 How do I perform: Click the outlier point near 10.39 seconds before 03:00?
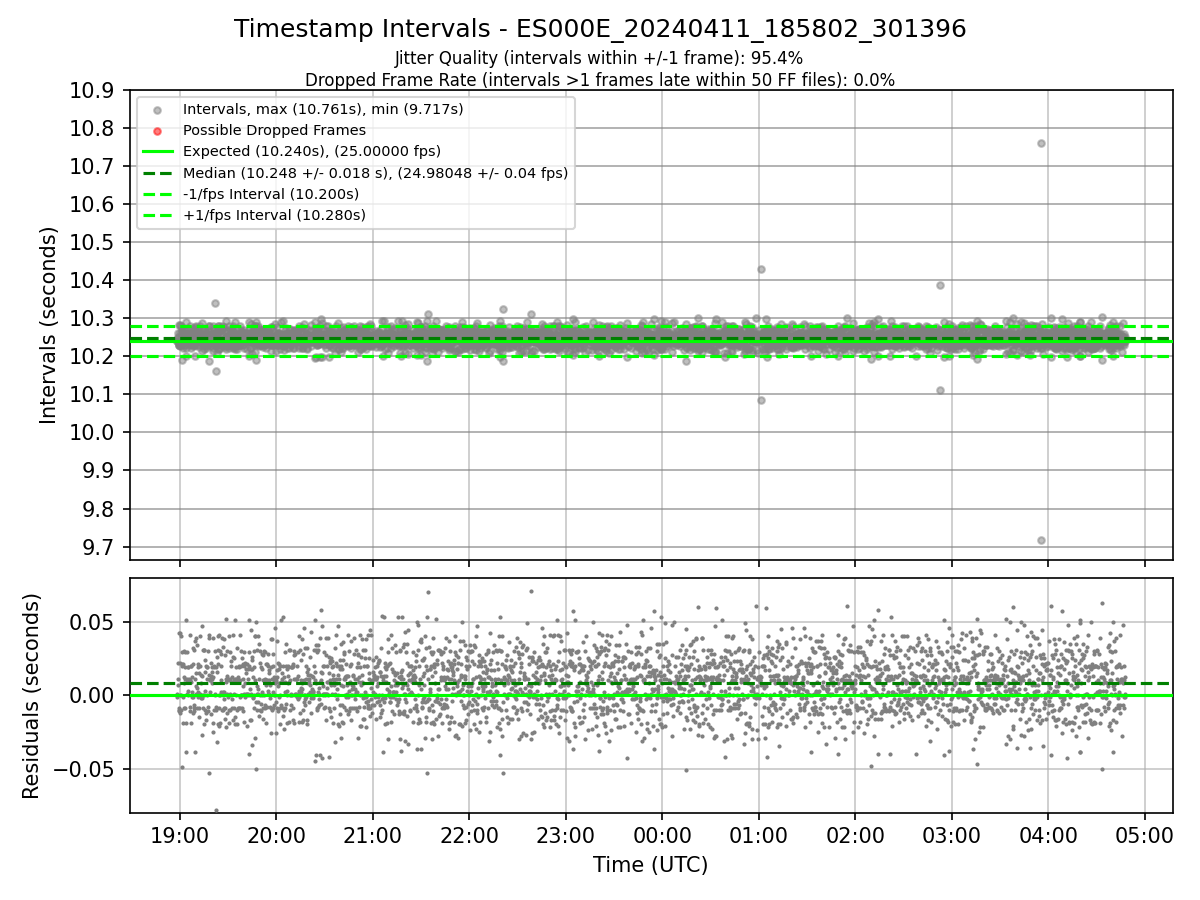[x=940, y=285]
